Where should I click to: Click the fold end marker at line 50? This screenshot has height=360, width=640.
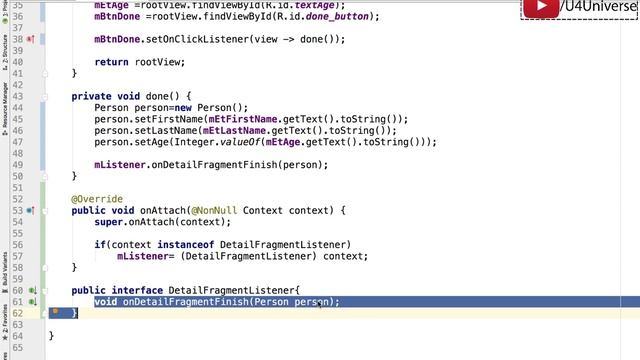pos(45,176)
